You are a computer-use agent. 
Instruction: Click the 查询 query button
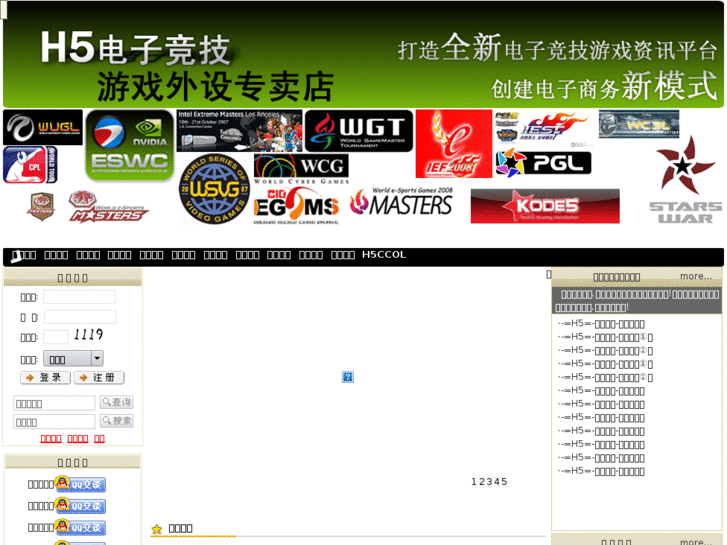point(117,402)
